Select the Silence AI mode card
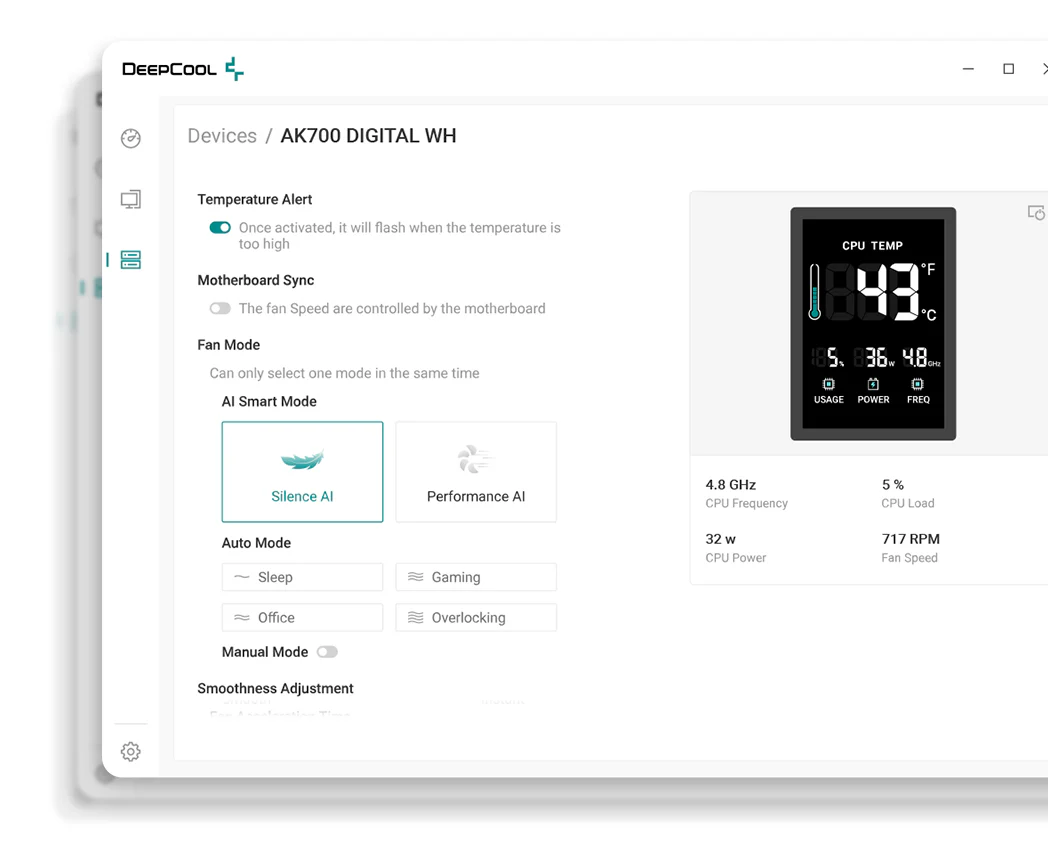Viewport: 1048px width, 859px height. click(x=302, y=472)
